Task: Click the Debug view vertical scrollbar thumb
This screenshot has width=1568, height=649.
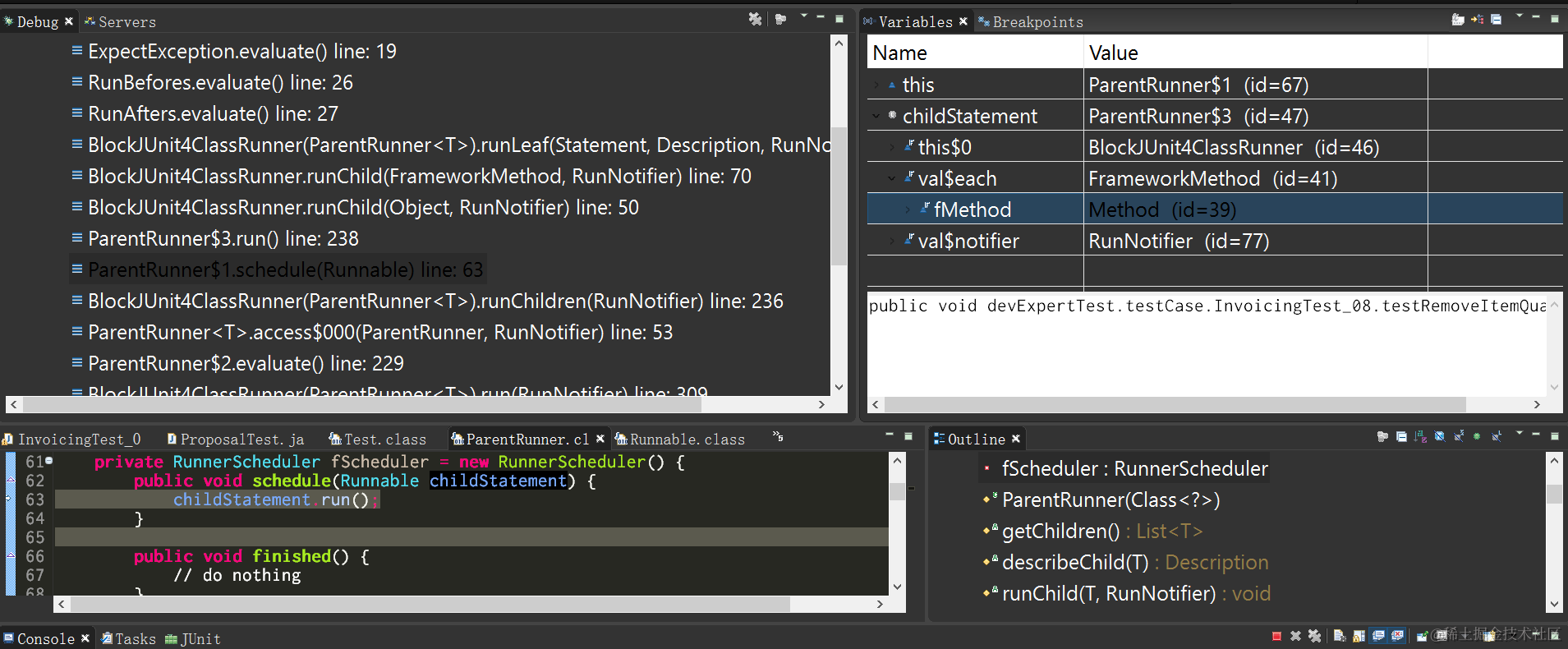Action: pos(839,196)
